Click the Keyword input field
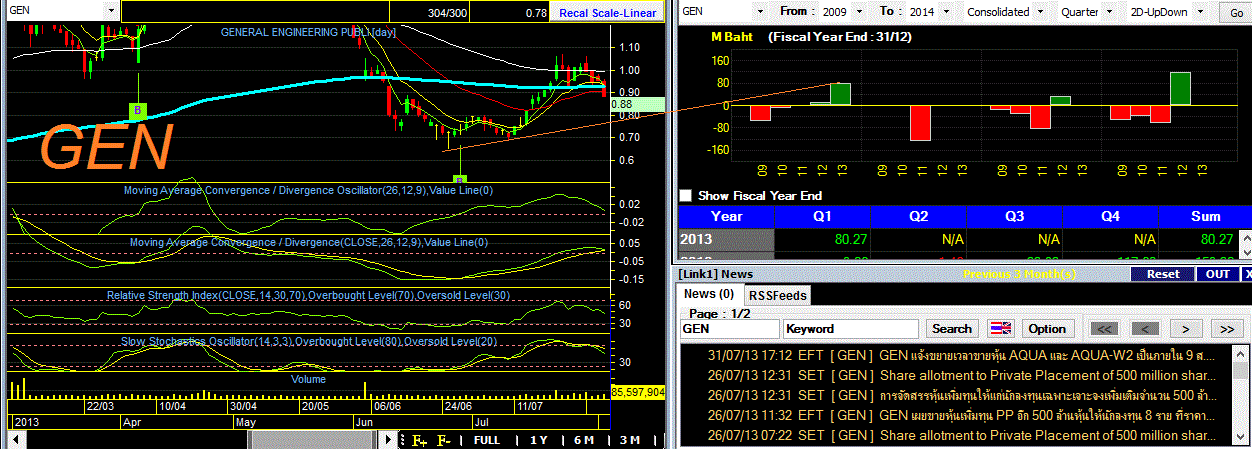Image resolution: width=1252 pixels, height=449 pixels. (851, 329)
